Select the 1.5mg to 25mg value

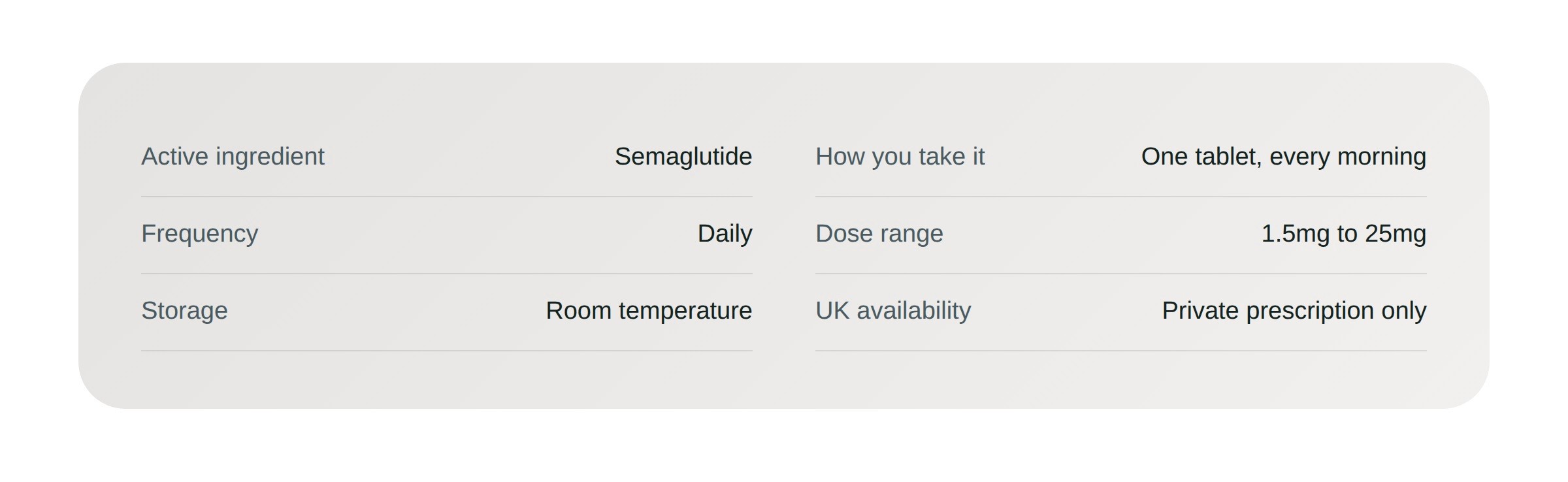coord(1344,234)
